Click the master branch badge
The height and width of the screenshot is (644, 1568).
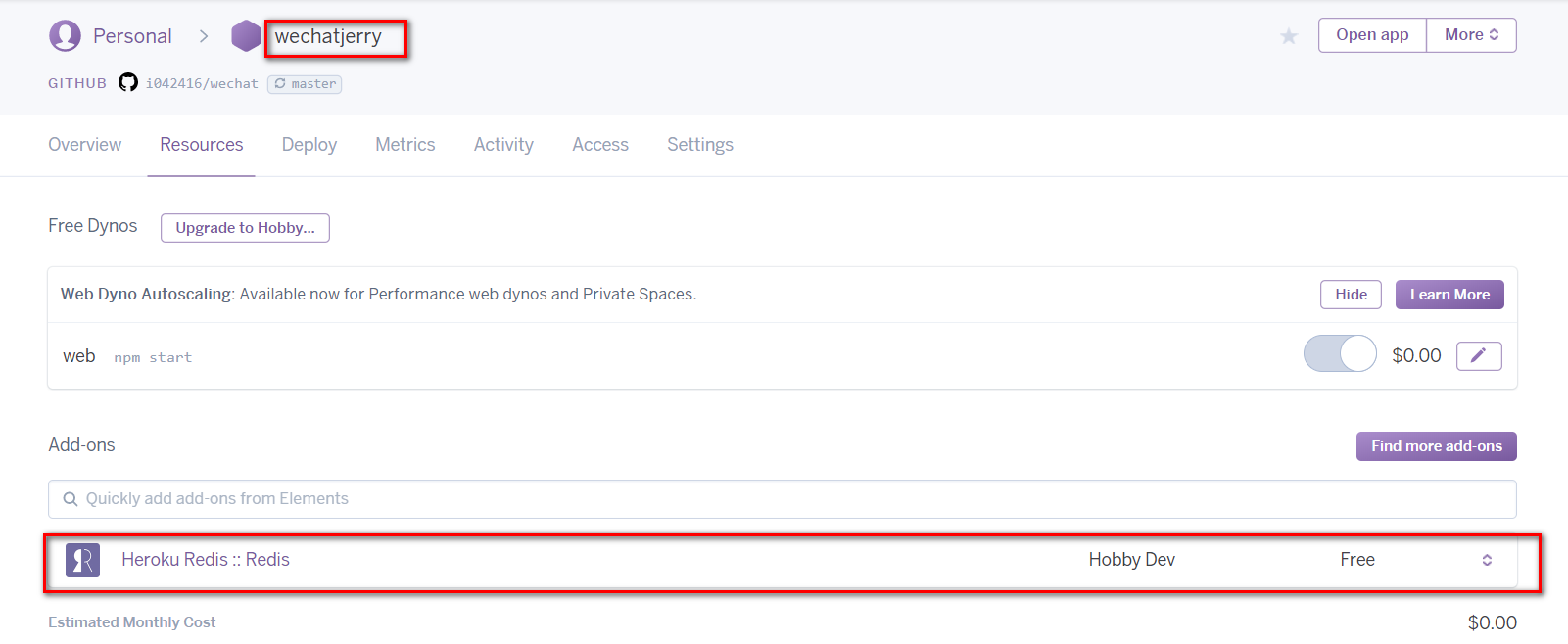point(305,84)
